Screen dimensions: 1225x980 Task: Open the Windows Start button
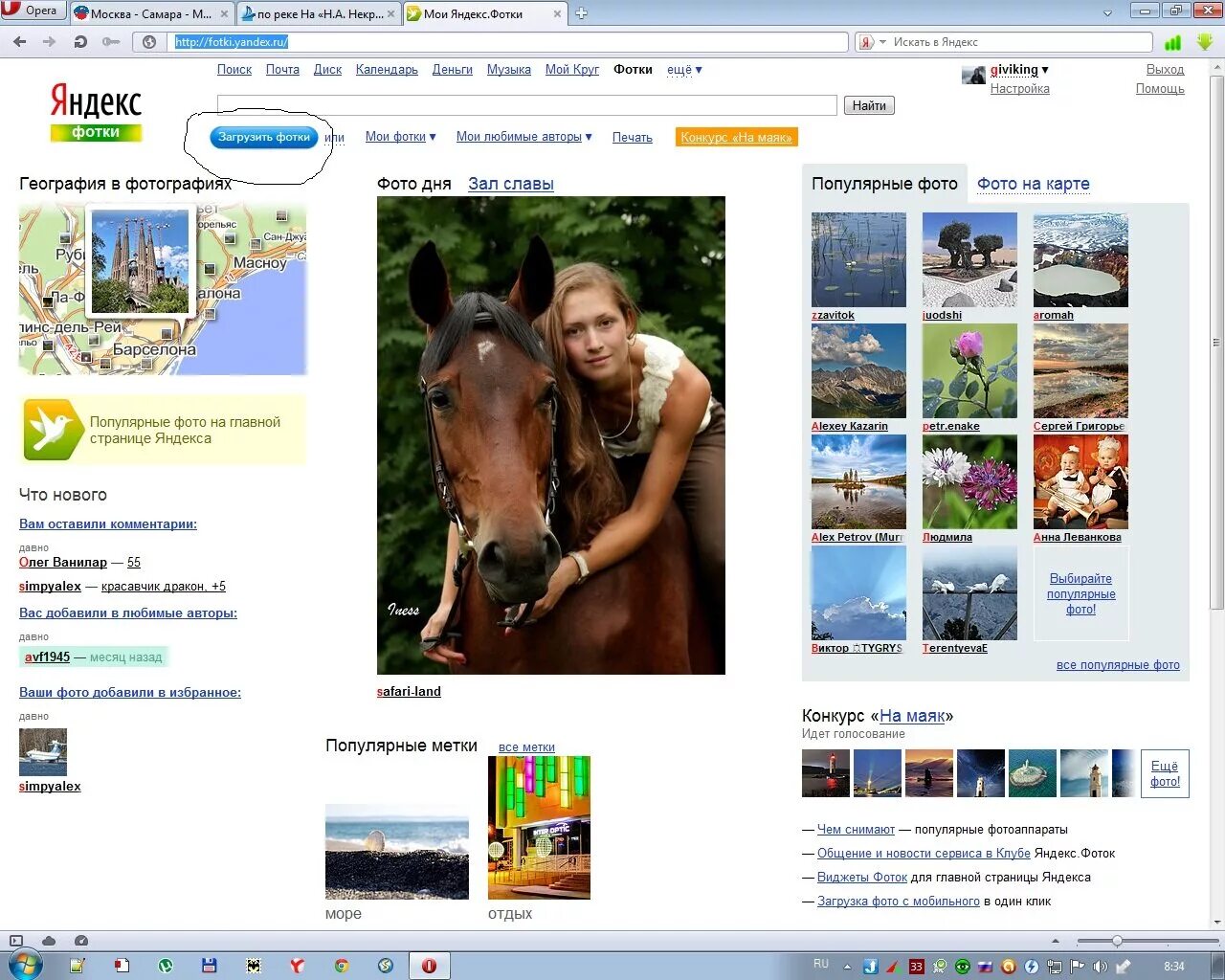pyautogui.click(x=26, y=965)
